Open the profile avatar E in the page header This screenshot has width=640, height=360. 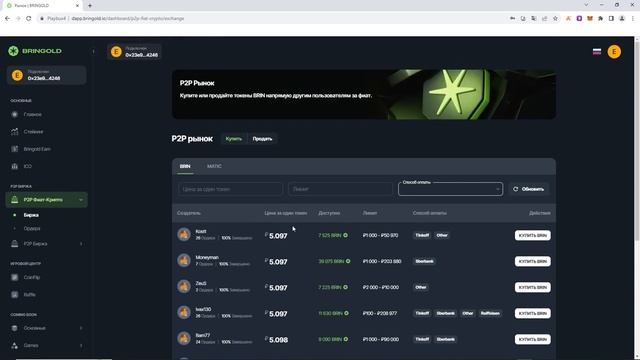point(614,52)
